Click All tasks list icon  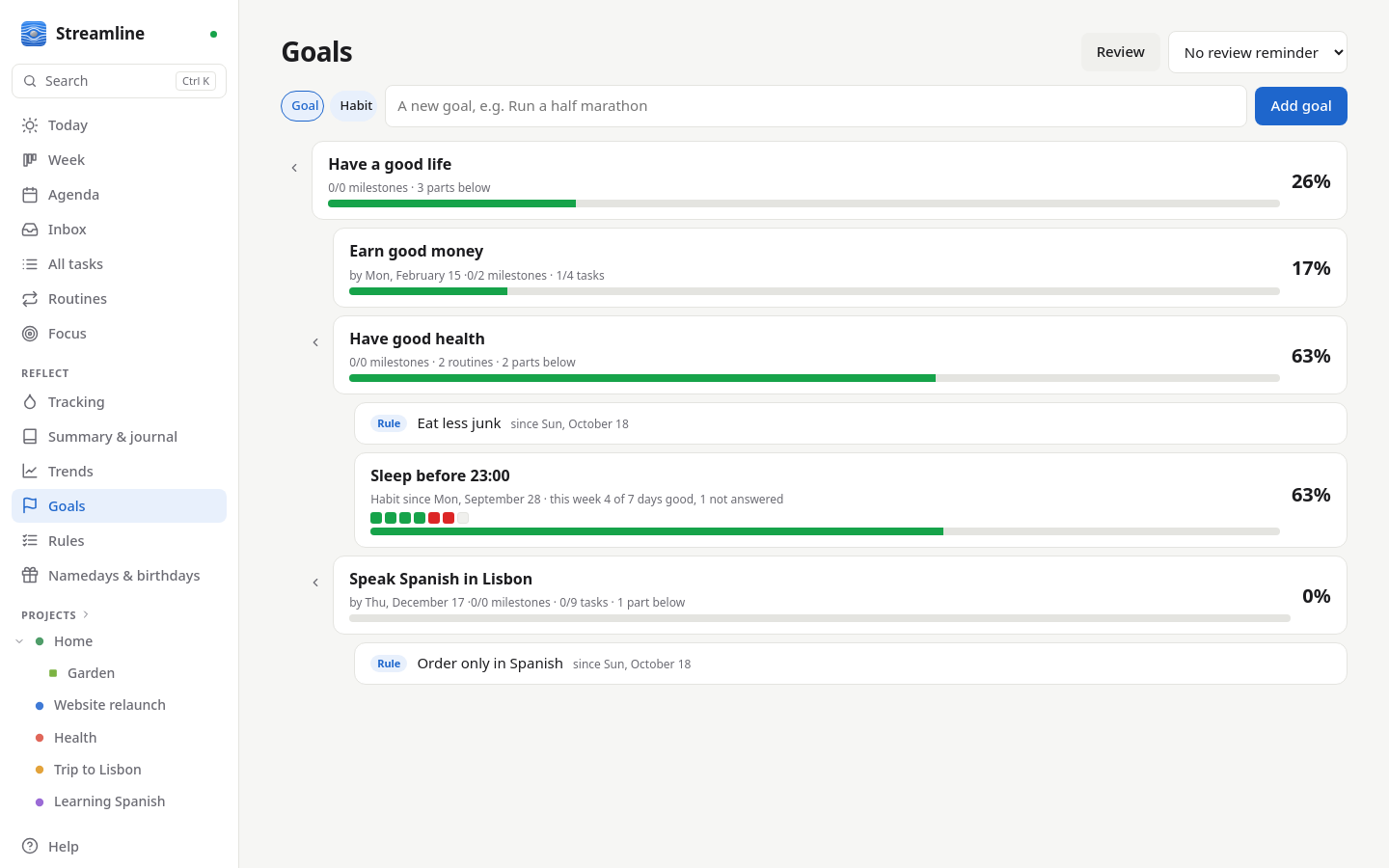pos(30,264)
